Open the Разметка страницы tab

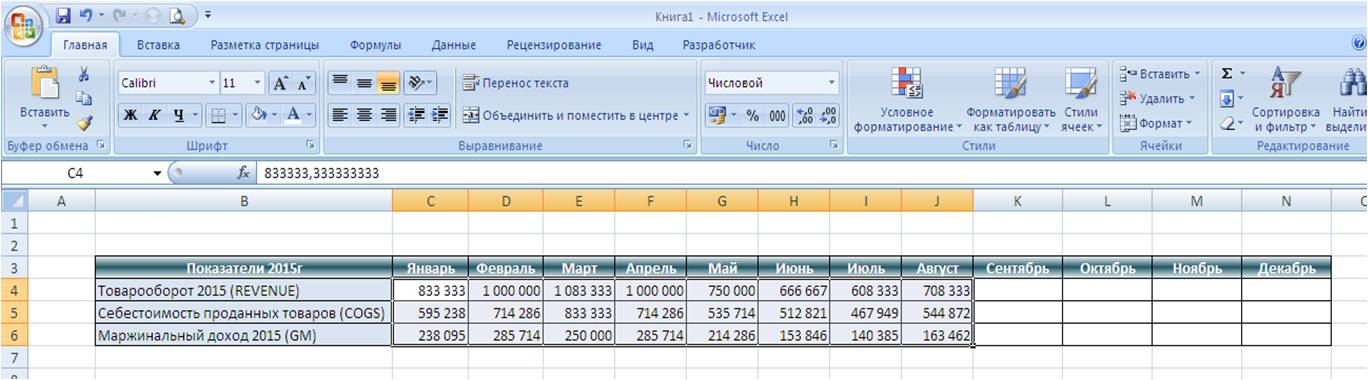pos(265,45)
